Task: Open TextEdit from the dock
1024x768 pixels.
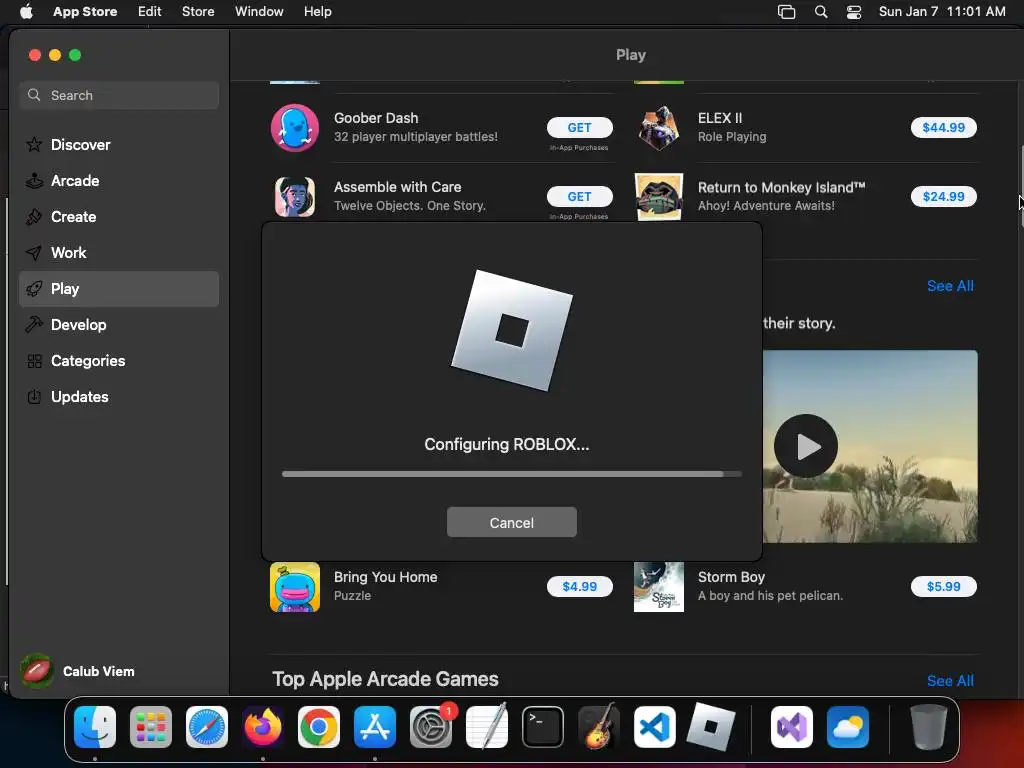Action: coord(487,727)
